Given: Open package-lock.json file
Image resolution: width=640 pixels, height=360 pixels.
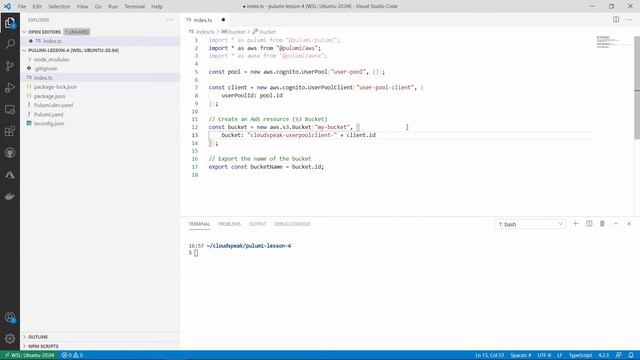Looking at the screenshot, I should [x=56, y=87].
